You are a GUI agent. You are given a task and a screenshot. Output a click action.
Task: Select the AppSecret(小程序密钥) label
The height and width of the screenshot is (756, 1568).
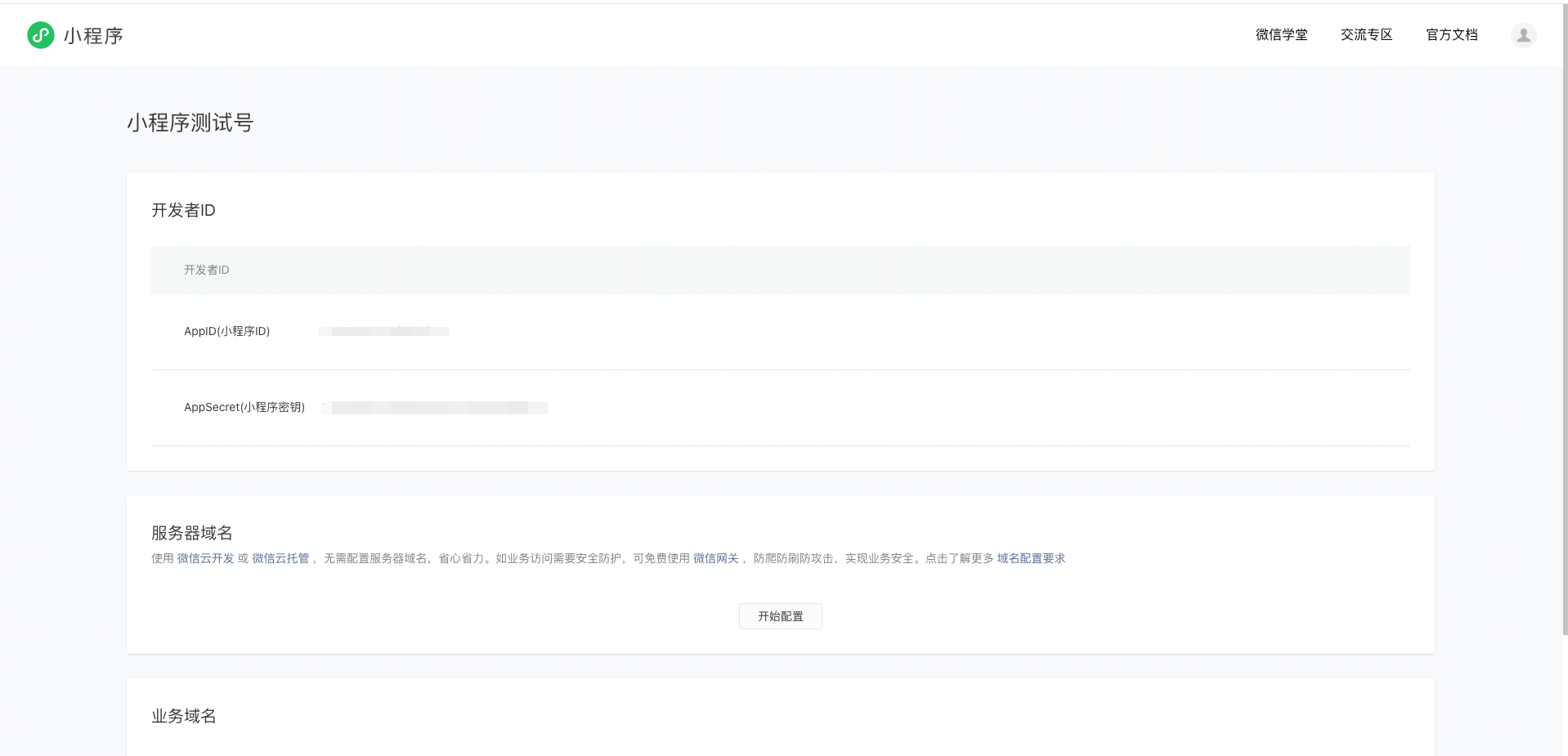(x=244, y=407)
